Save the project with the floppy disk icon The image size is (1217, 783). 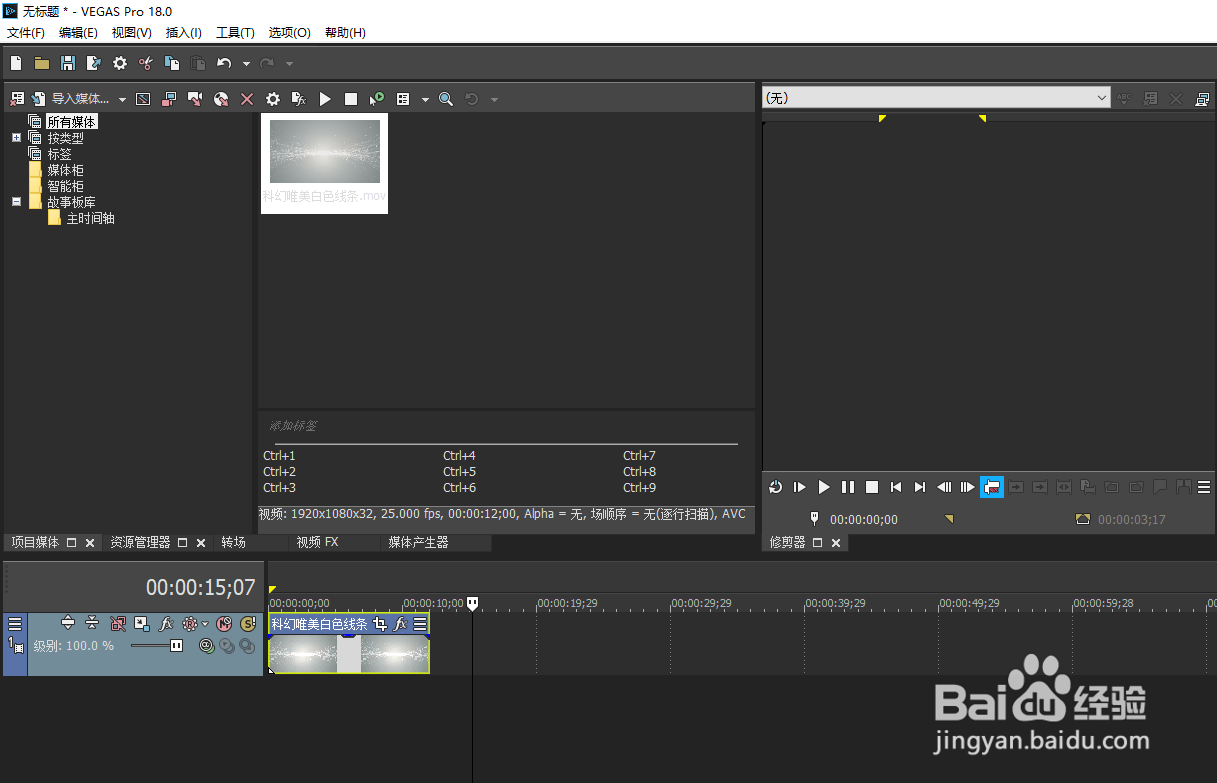[x=68, y=63]
